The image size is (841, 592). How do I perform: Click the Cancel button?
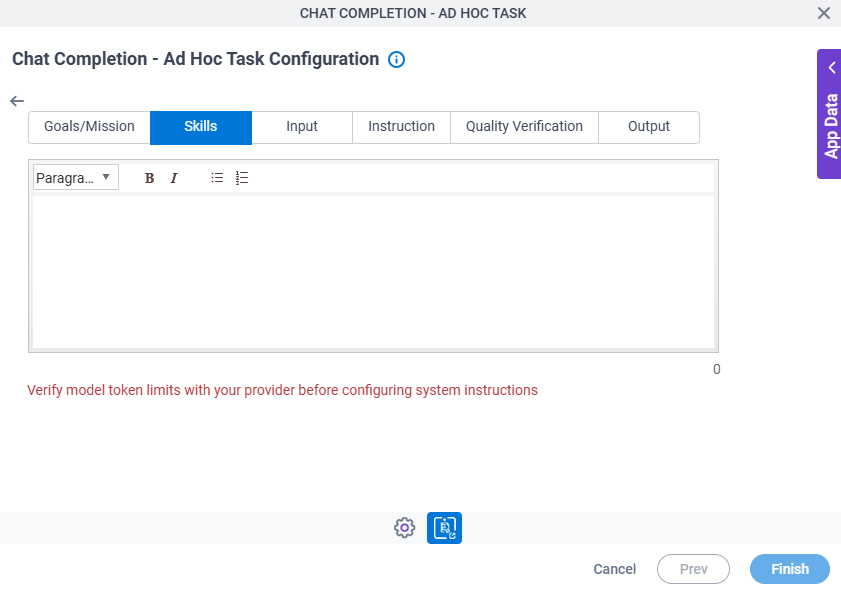coord(615,569)
